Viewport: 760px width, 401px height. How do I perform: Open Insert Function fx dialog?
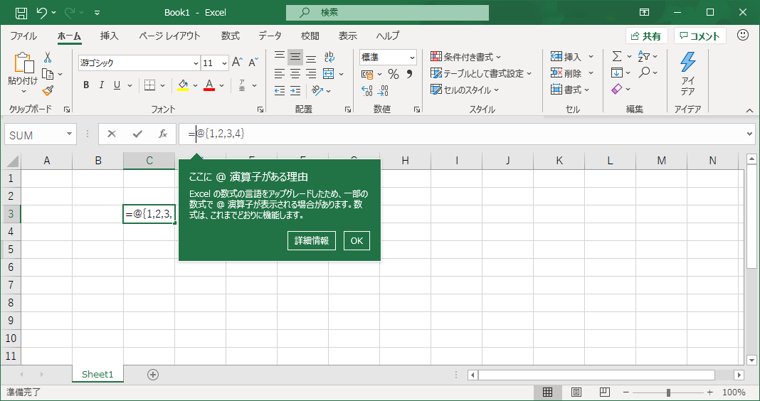point(163,134)
